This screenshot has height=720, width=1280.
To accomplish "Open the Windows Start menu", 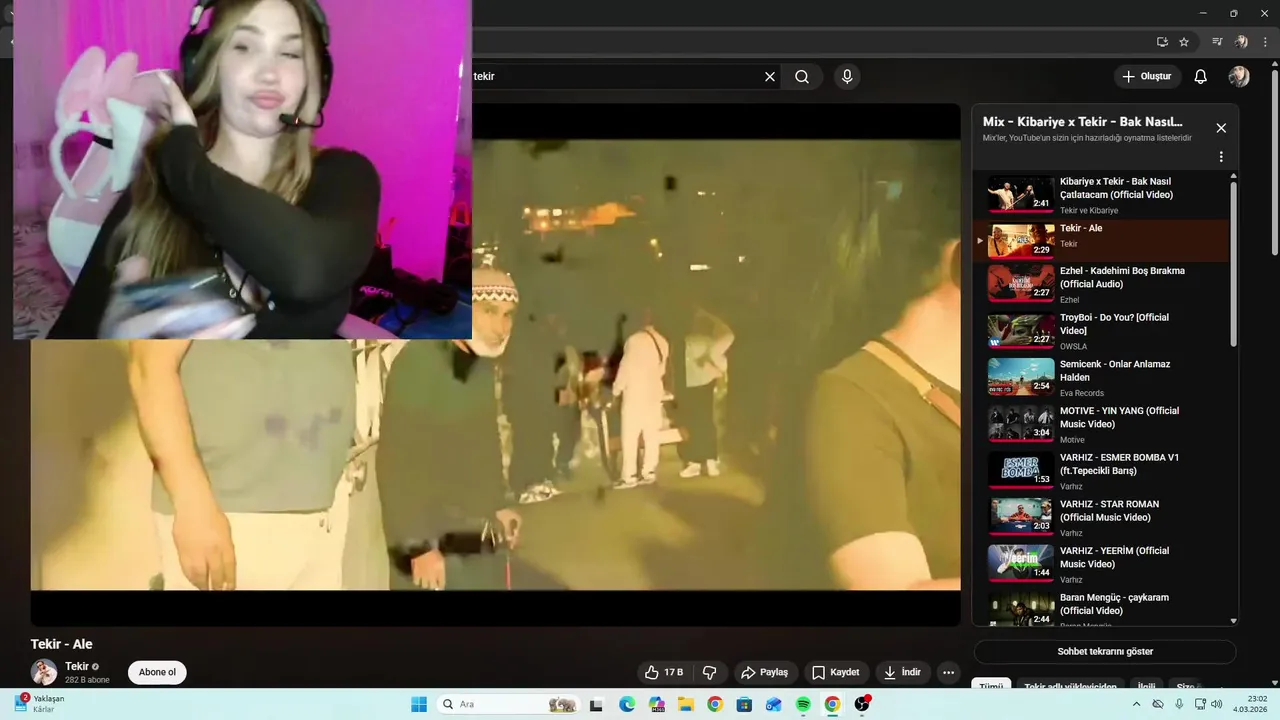I will 419,704.
